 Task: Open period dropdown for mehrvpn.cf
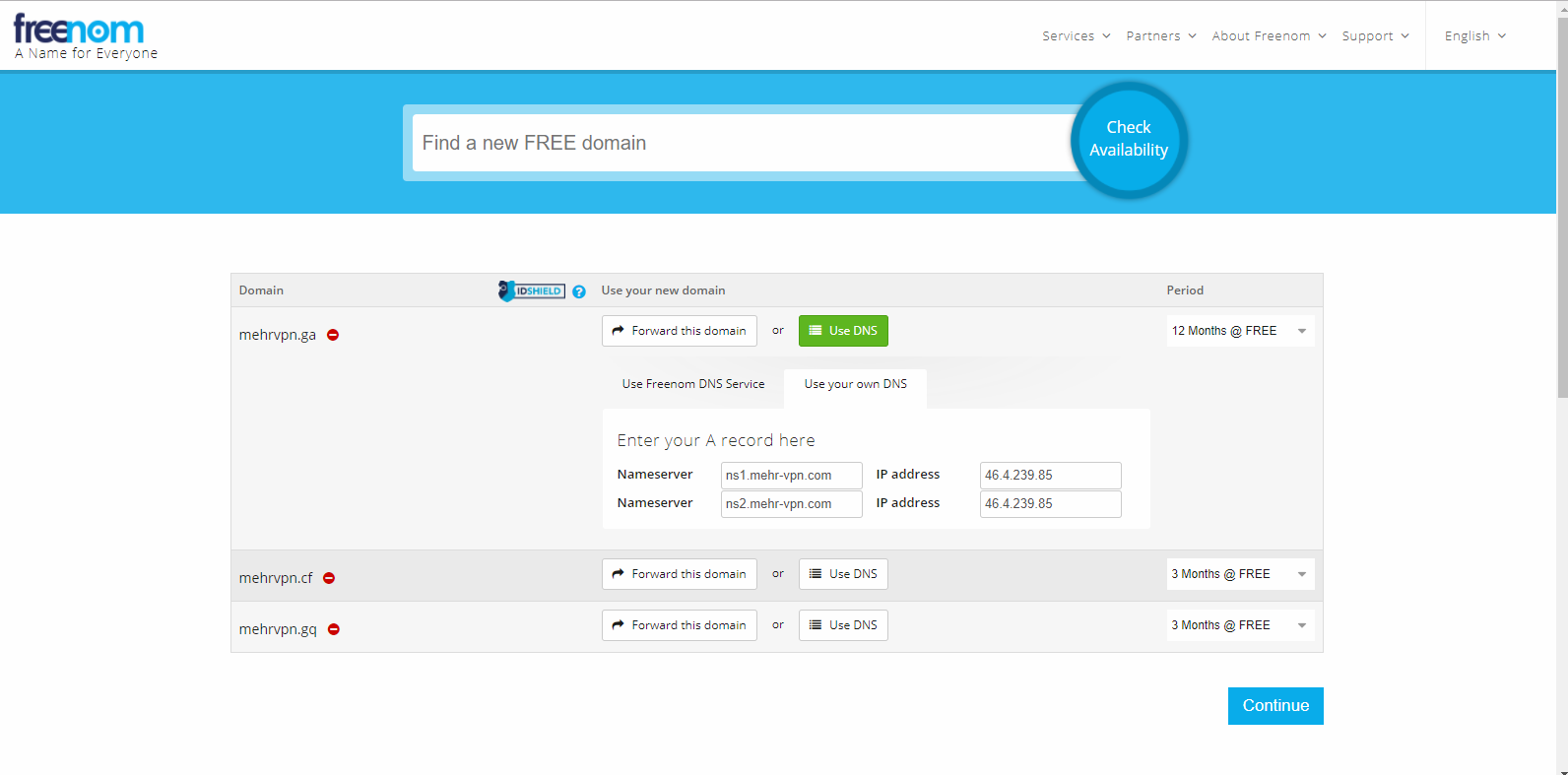pyautogui.click(x=1239, y=574)
